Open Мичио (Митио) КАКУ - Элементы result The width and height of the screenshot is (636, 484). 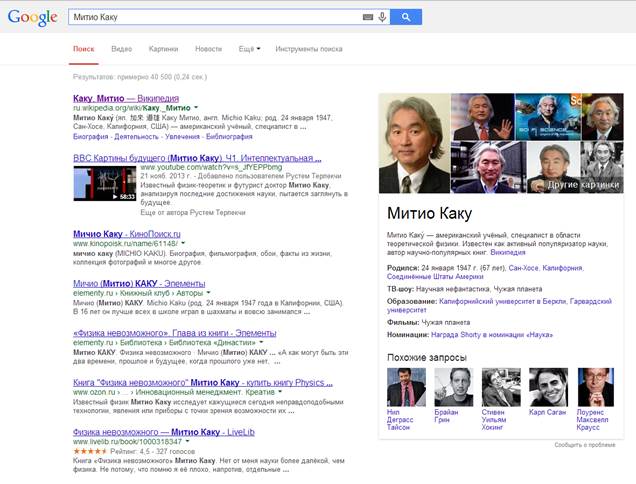139,284
